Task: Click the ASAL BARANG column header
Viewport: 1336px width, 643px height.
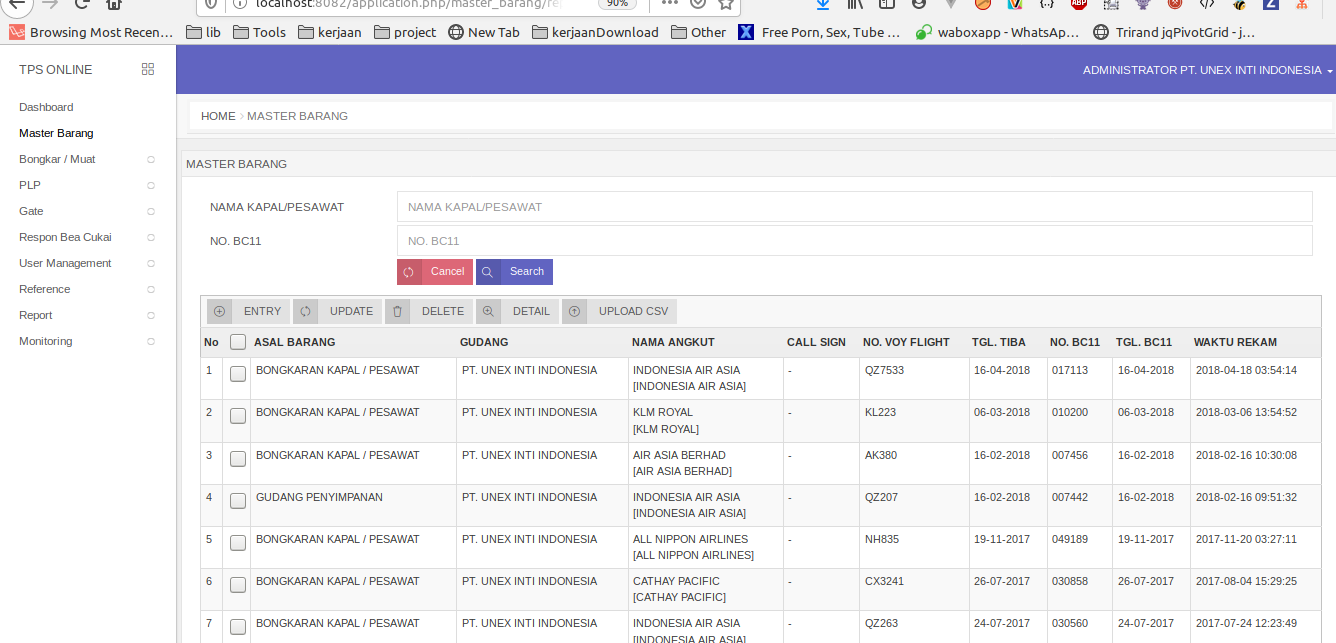Action: coord(295,342)
